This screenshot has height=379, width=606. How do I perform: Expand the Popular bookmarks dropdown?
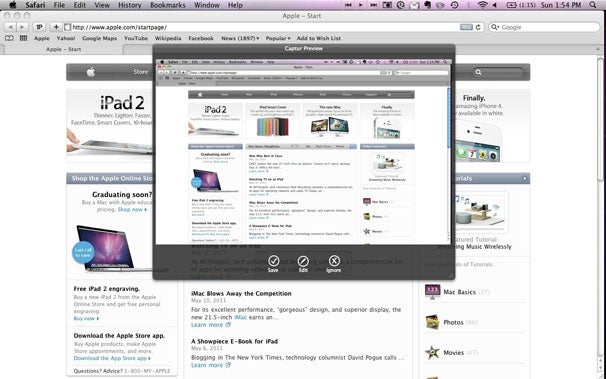[278, 38]
